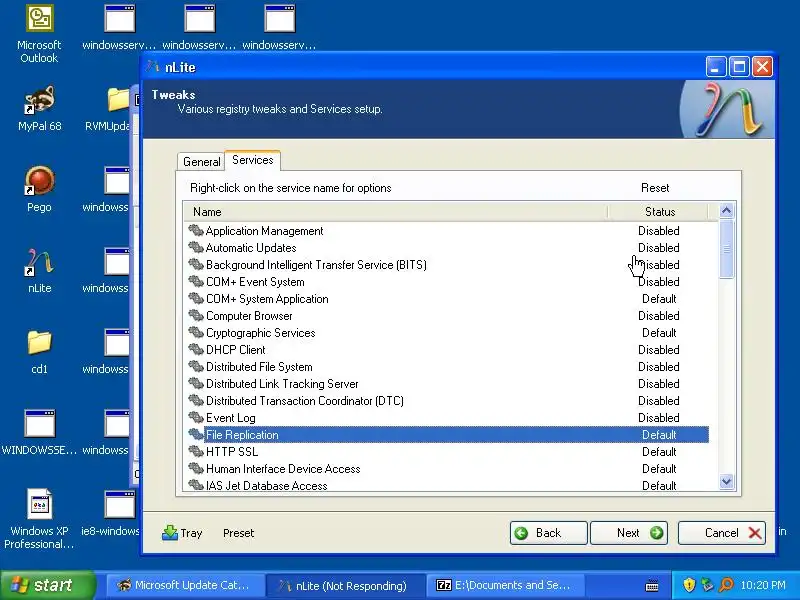
Task: Select Distributed Transaction Coordinator (DTC)
Action: [x=305, y=401]
